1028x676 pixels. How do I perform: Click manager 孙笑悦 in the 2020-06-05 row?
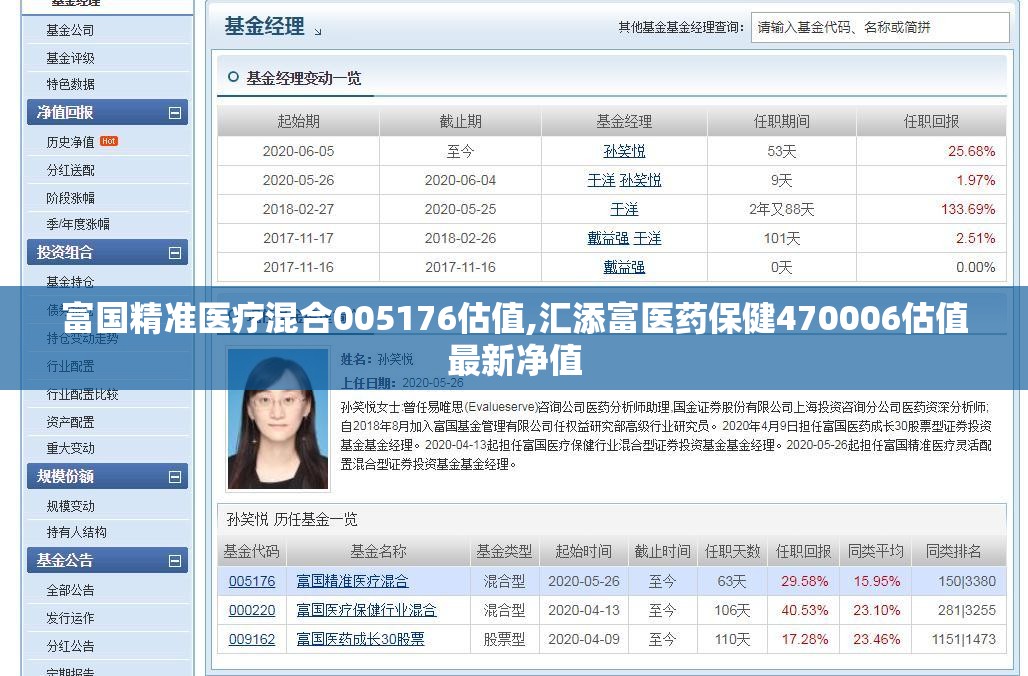click(624, 151)
